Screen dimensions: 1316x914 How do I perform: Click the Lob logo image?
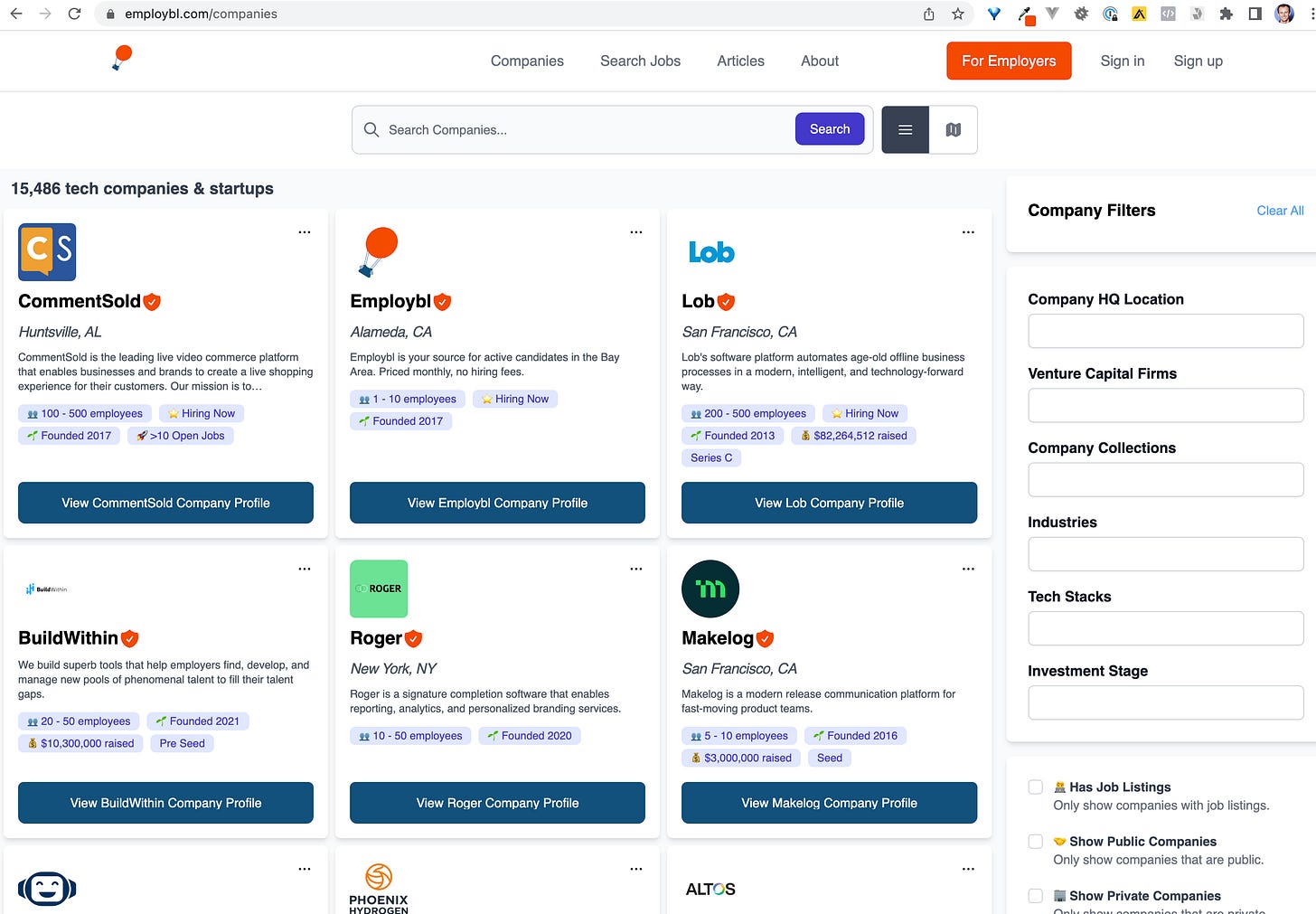pos(711,252)
